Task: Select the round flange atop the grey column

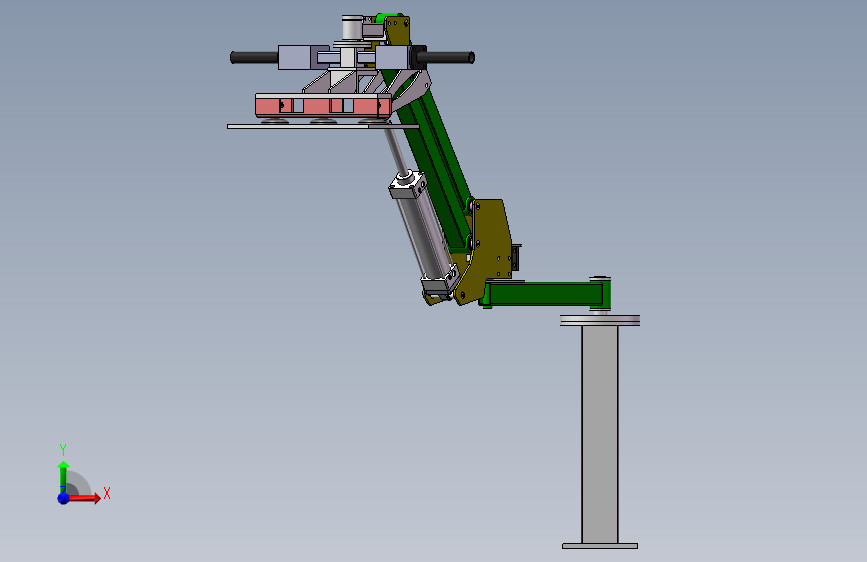Action: click(x=600, y=320)
